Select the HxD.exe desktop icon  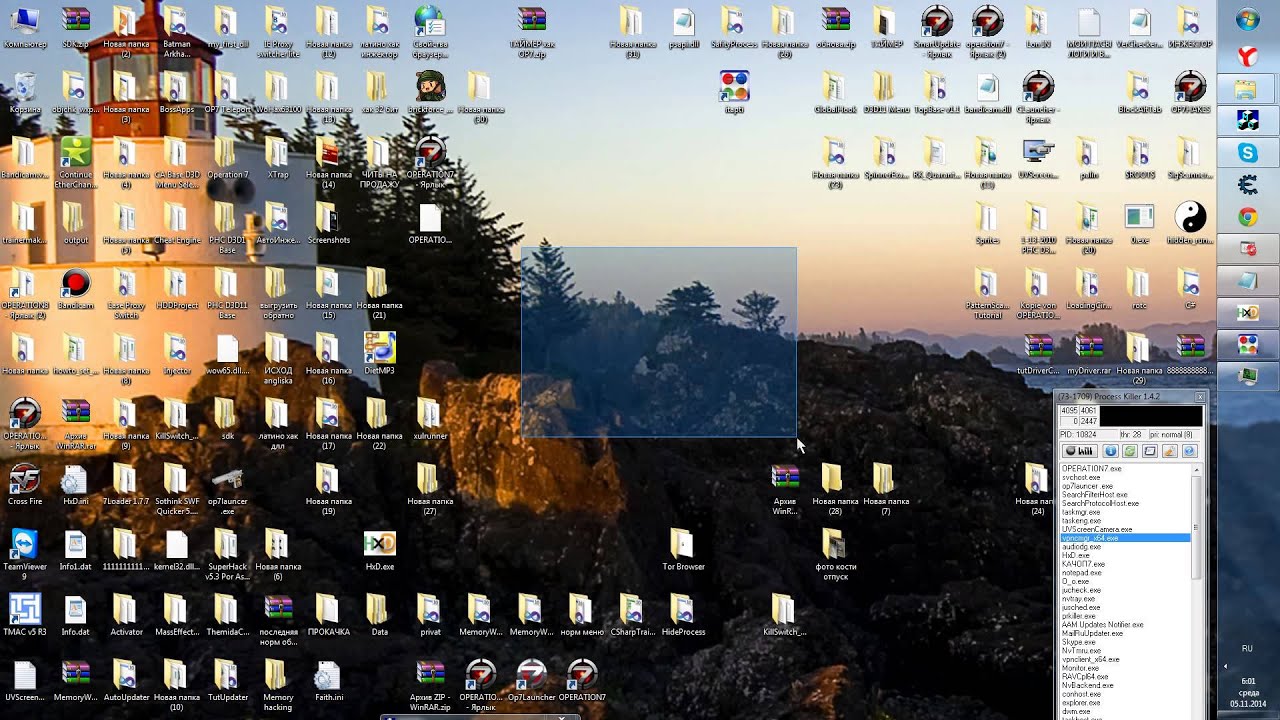pos(380,549)
